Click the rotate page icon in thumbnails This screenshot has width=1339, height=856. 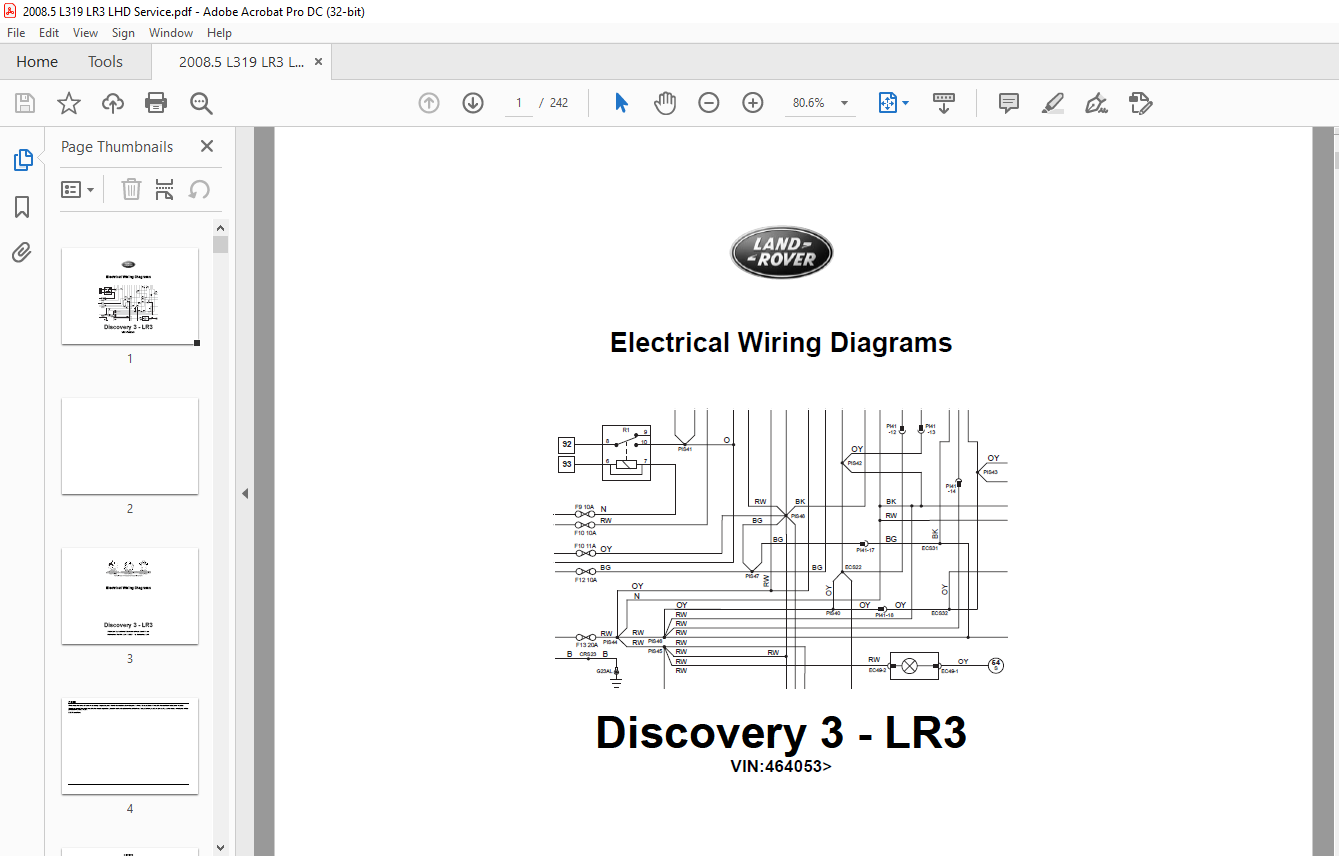click(x=199, y=190)
